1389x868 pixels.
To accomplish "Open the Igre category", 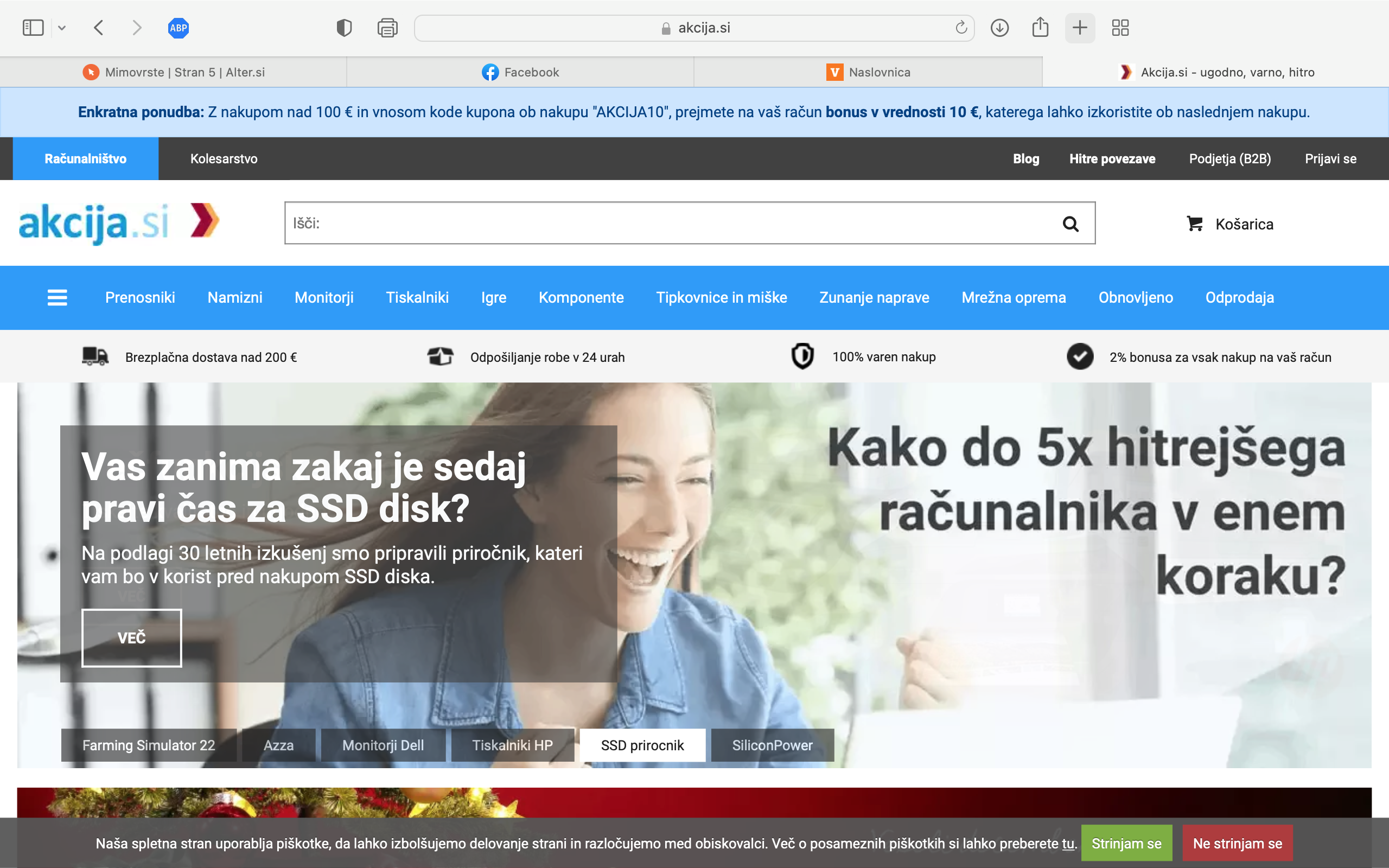I will 494,297.
